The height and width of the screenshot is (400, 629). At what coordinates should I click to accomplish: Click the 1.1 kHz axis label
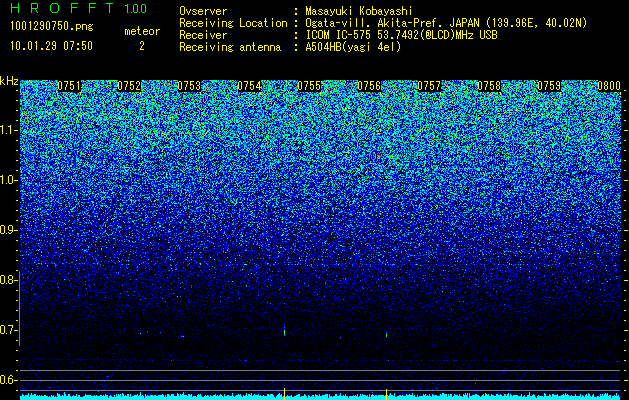coord(8,130)
